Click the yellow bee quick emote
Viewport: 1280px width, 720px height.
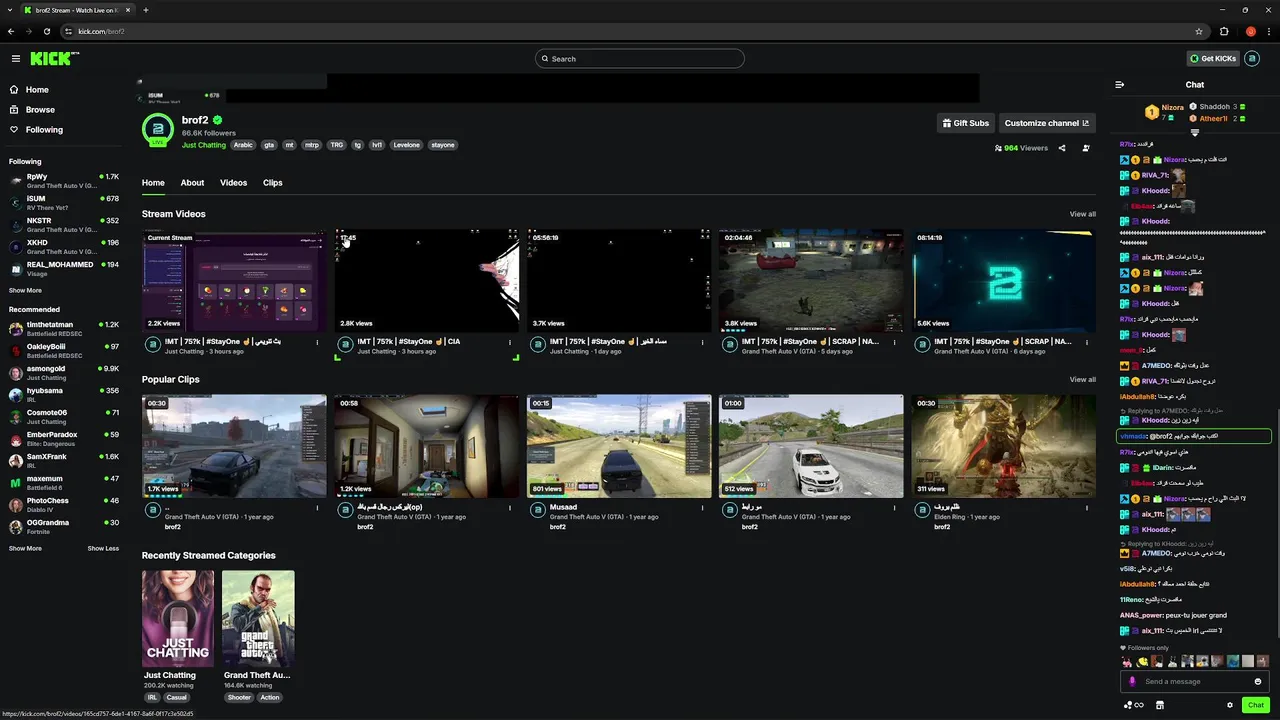(x=1143, y=662)
